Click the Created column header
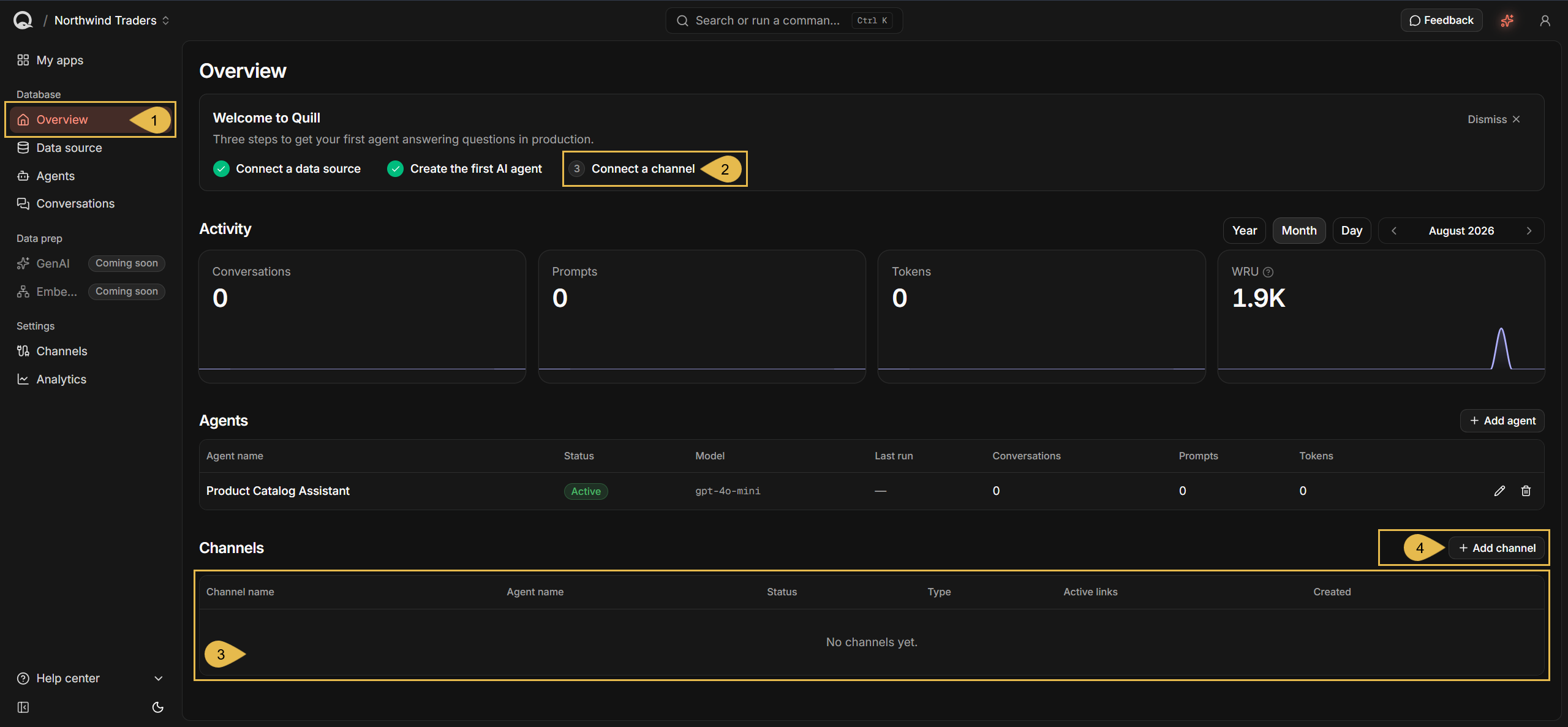The height and width of the screenshot is (727, 1568). [1332, 592]
